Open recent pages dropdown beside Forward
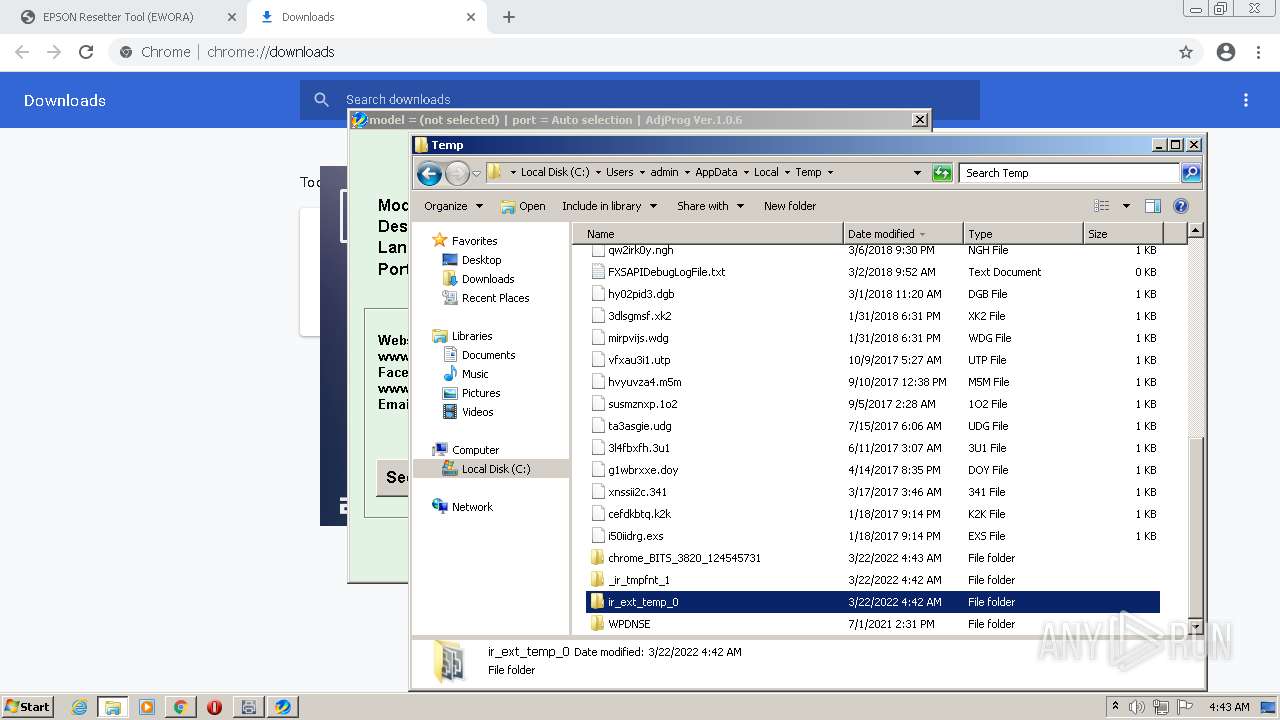The width and height of the screenshot is (1280, 720). pos(476,173)
